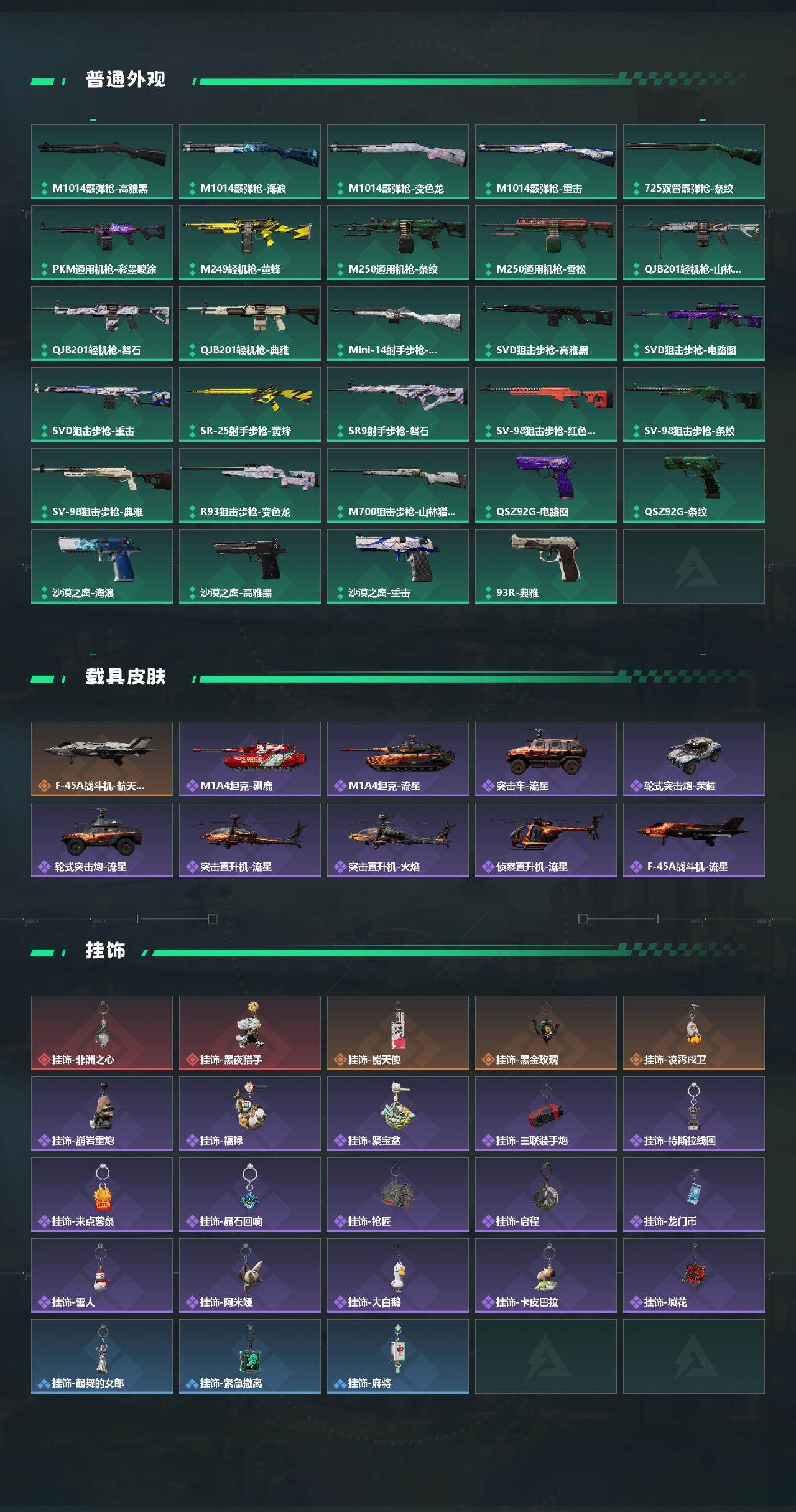Screen dimensions: 796x1512
Task: Click the 突击车-流星 vehicle skin
Action: (546, 759)
